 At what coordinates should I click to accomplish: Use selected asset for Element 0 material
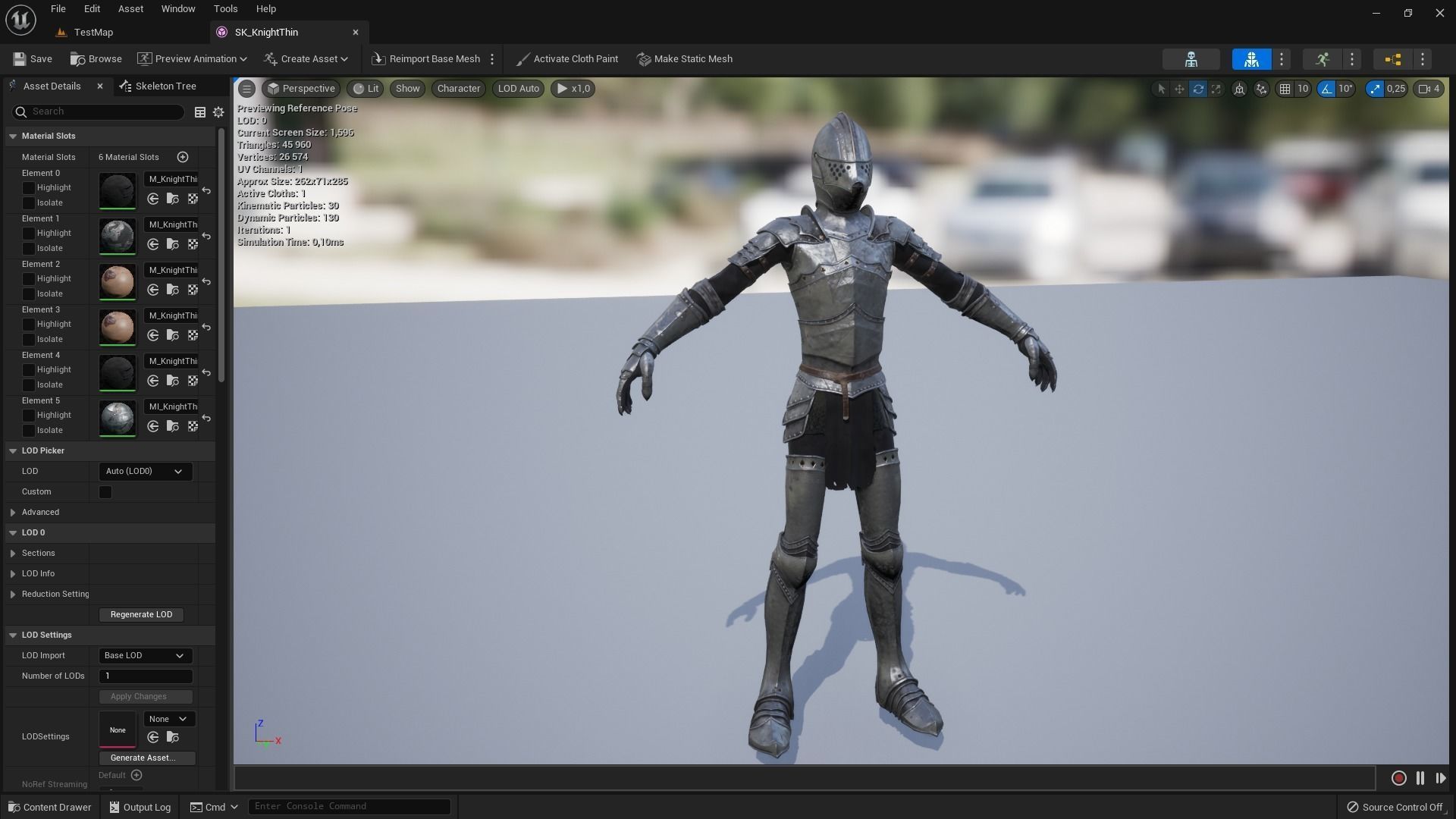tap(153, 199)
